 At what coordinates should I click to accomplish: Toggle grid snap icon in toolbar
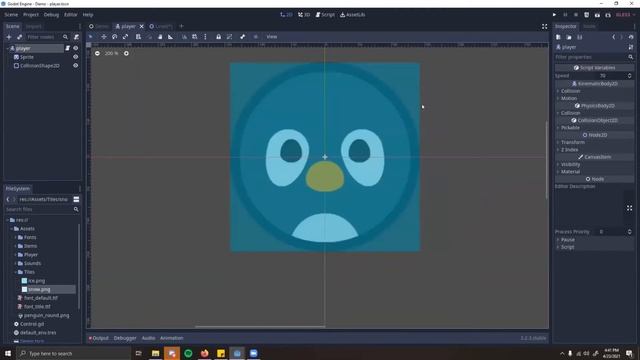click(x=195, y=37)
